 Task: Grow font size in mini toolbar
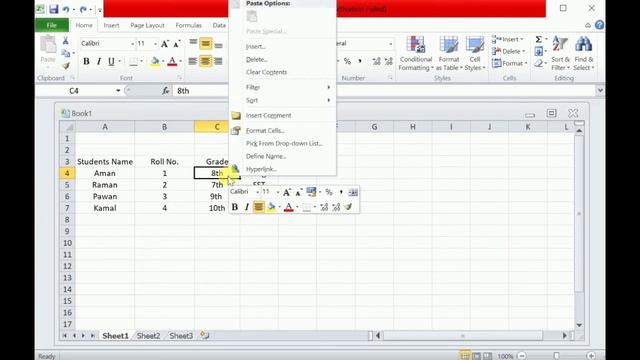click(287, 192)
